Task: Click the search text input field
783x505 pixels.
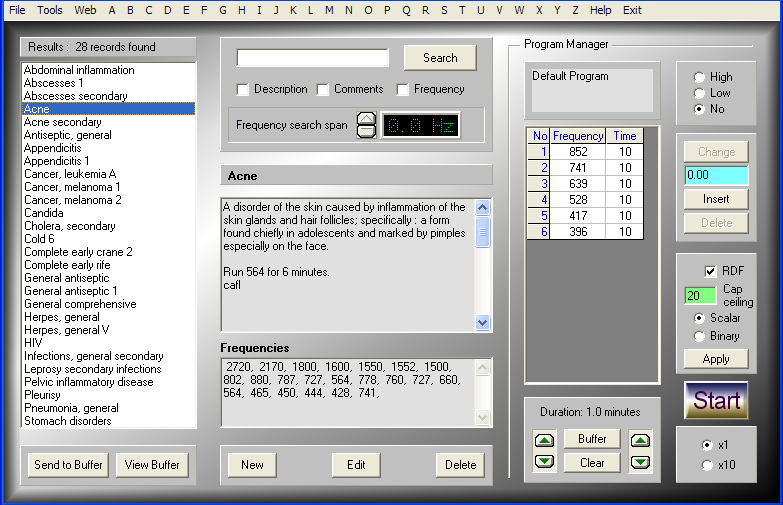Action: pyautogui.click(x=313, y=58)
